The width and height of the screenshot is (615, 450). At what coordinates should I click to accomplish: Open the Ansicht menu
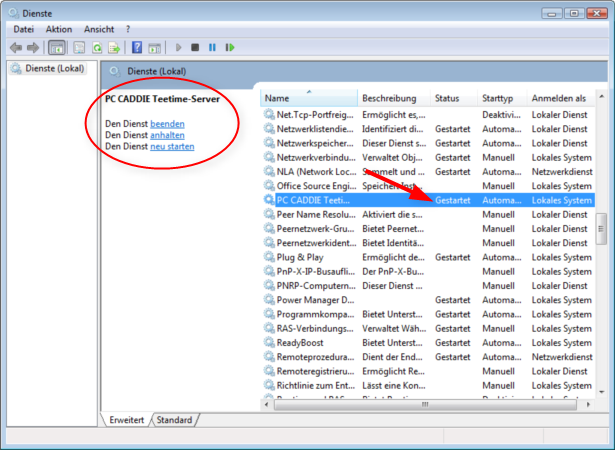point(99,29)
